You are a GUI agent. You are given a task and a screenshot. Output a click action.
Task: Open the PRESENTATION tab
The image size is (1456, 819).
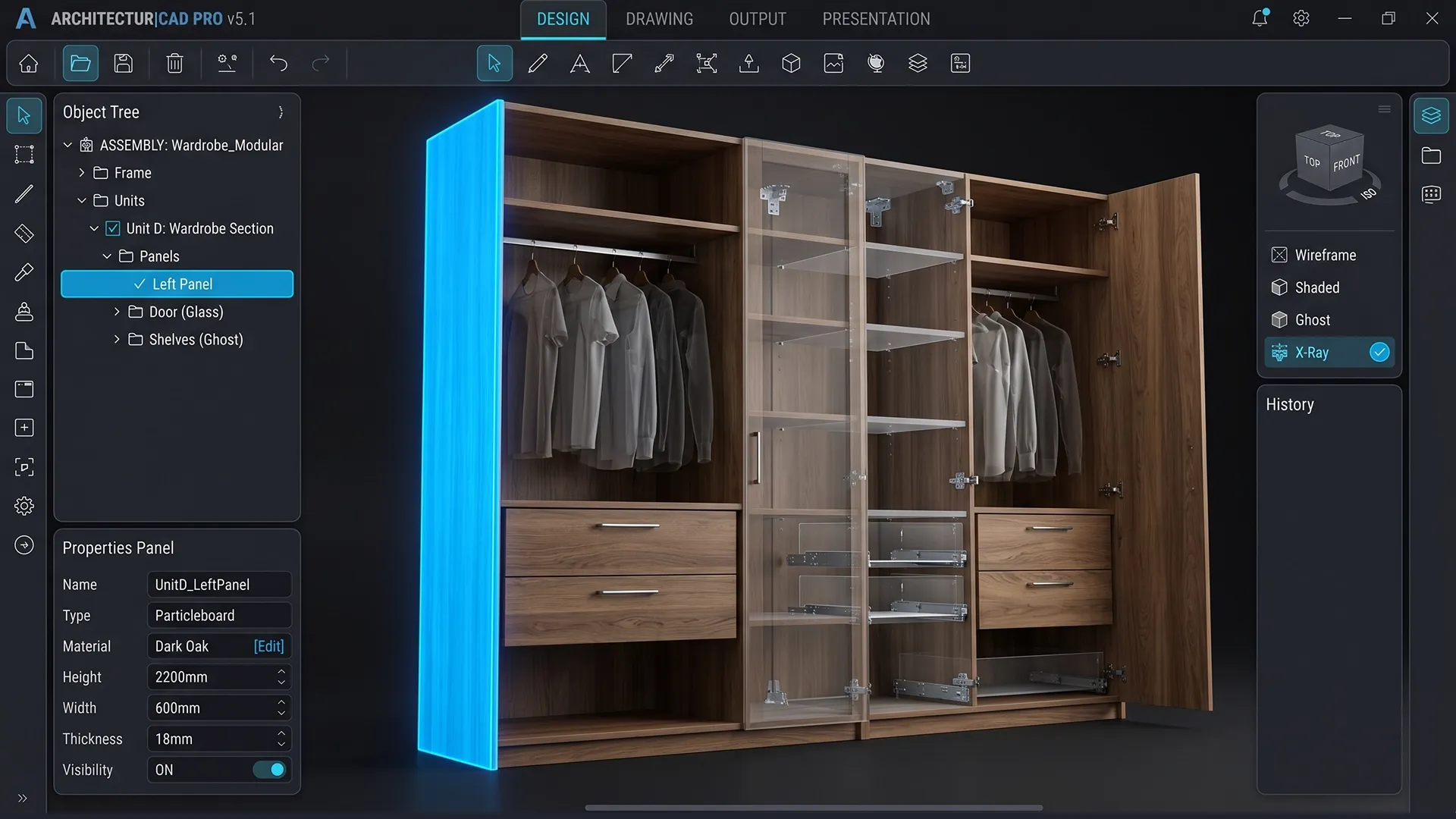(876, 19)
